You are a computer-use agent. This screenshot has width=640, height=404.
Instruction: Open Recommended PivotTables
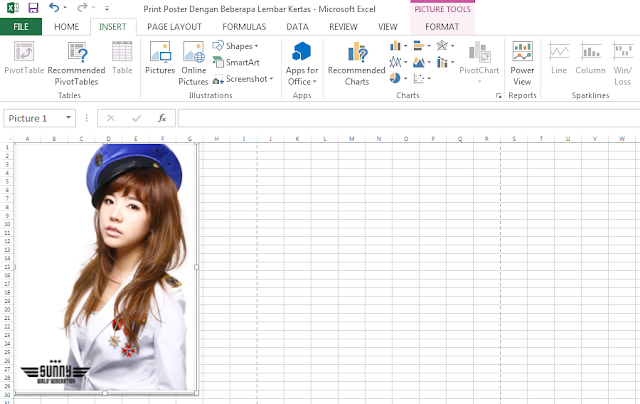point(76,64)
